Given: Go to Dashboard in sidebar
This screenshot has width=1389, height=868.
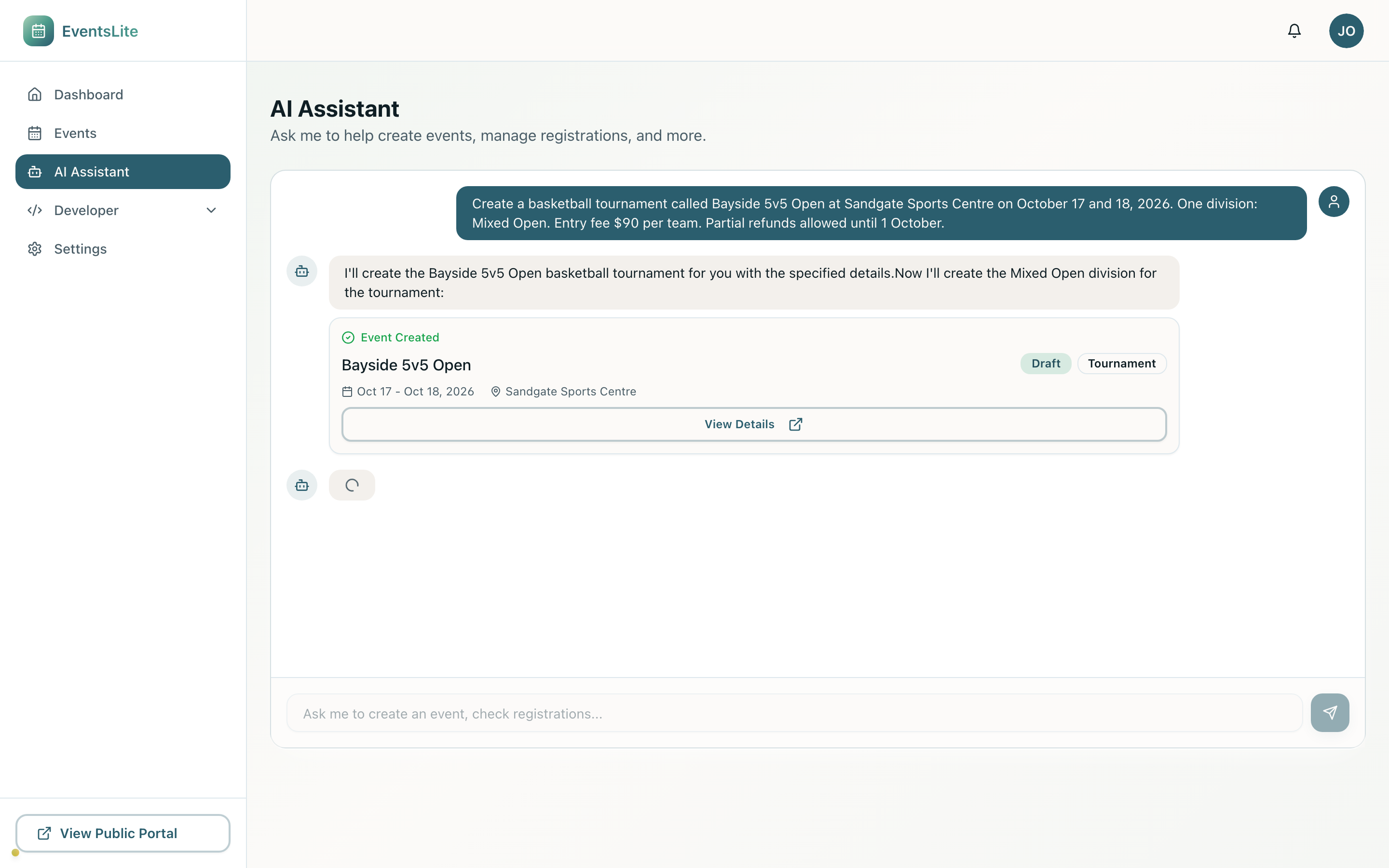Looking at the screenshot, I should click(x=123, y=95).
